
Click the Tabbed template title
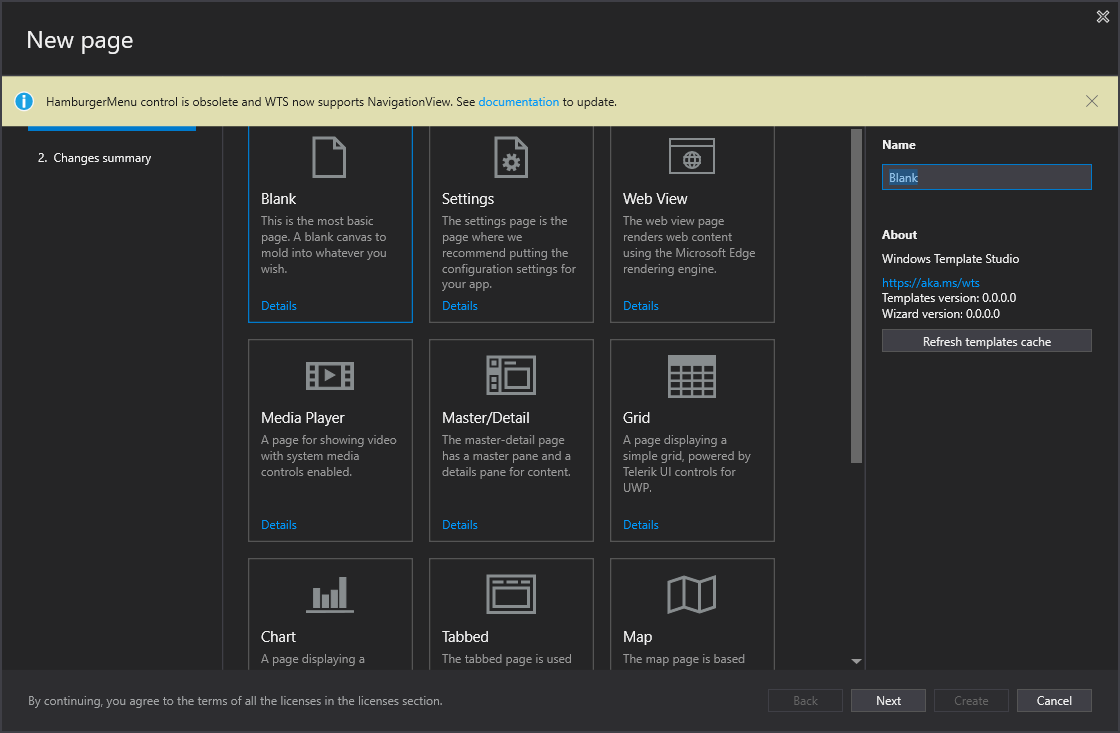coord(465,637)
